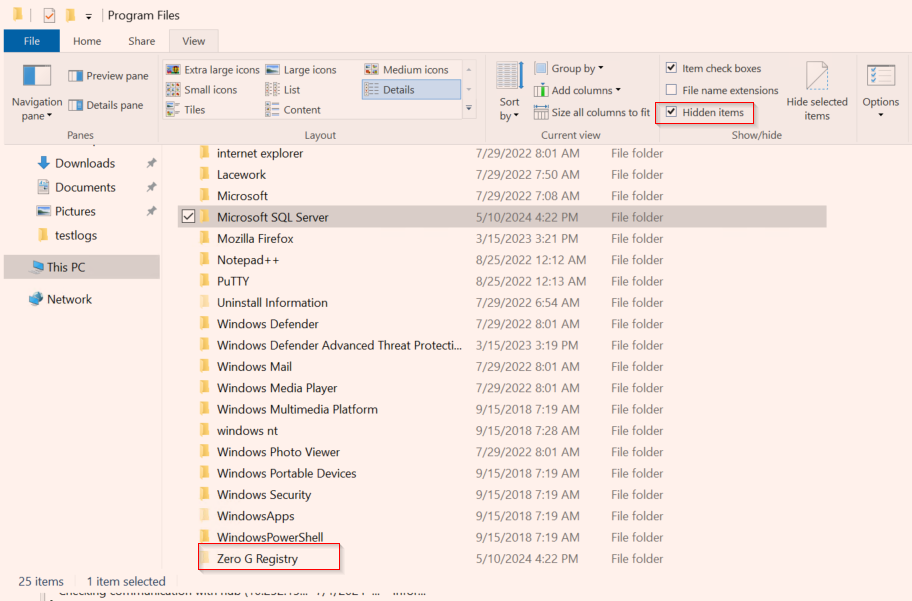Click the windows nt folder icon
Screen dimensions: 912x601
(x=205, y=430)
